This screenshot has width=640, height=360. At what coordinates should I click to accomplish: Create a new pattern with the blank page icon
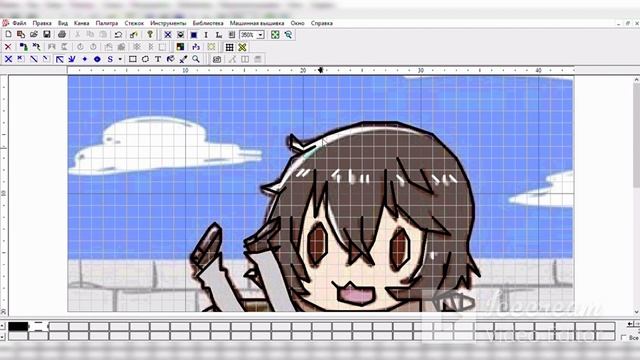click(8, 35)
